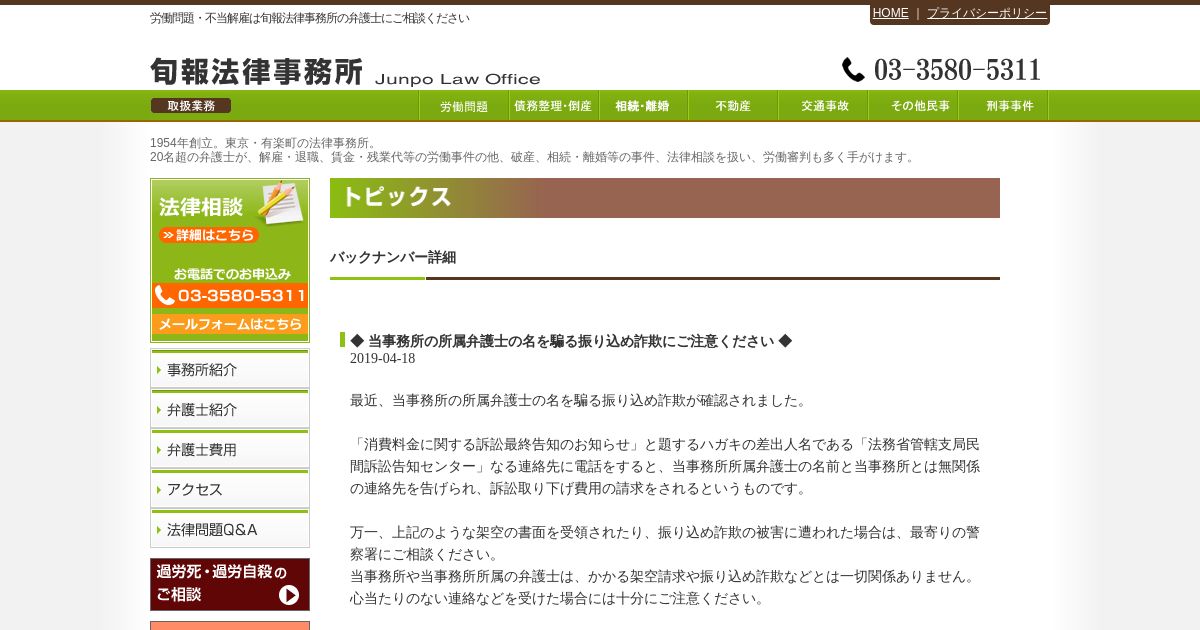
Task: Select the その他民事 menu item
Action: (x=913, y=106)
